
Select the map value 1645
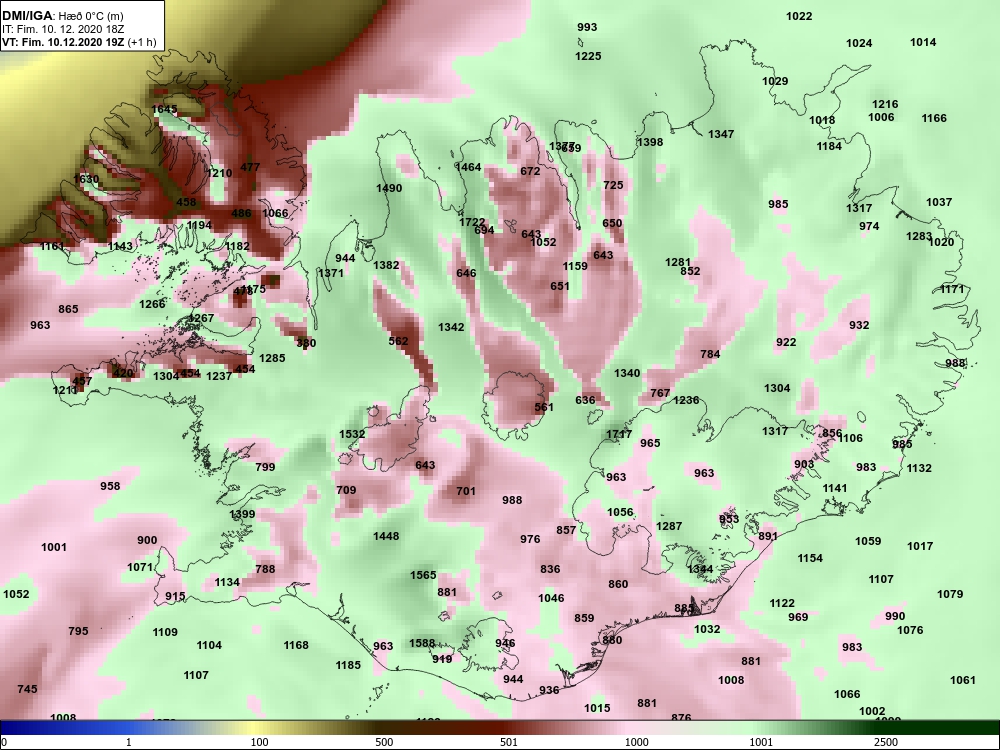click(164, 110)
